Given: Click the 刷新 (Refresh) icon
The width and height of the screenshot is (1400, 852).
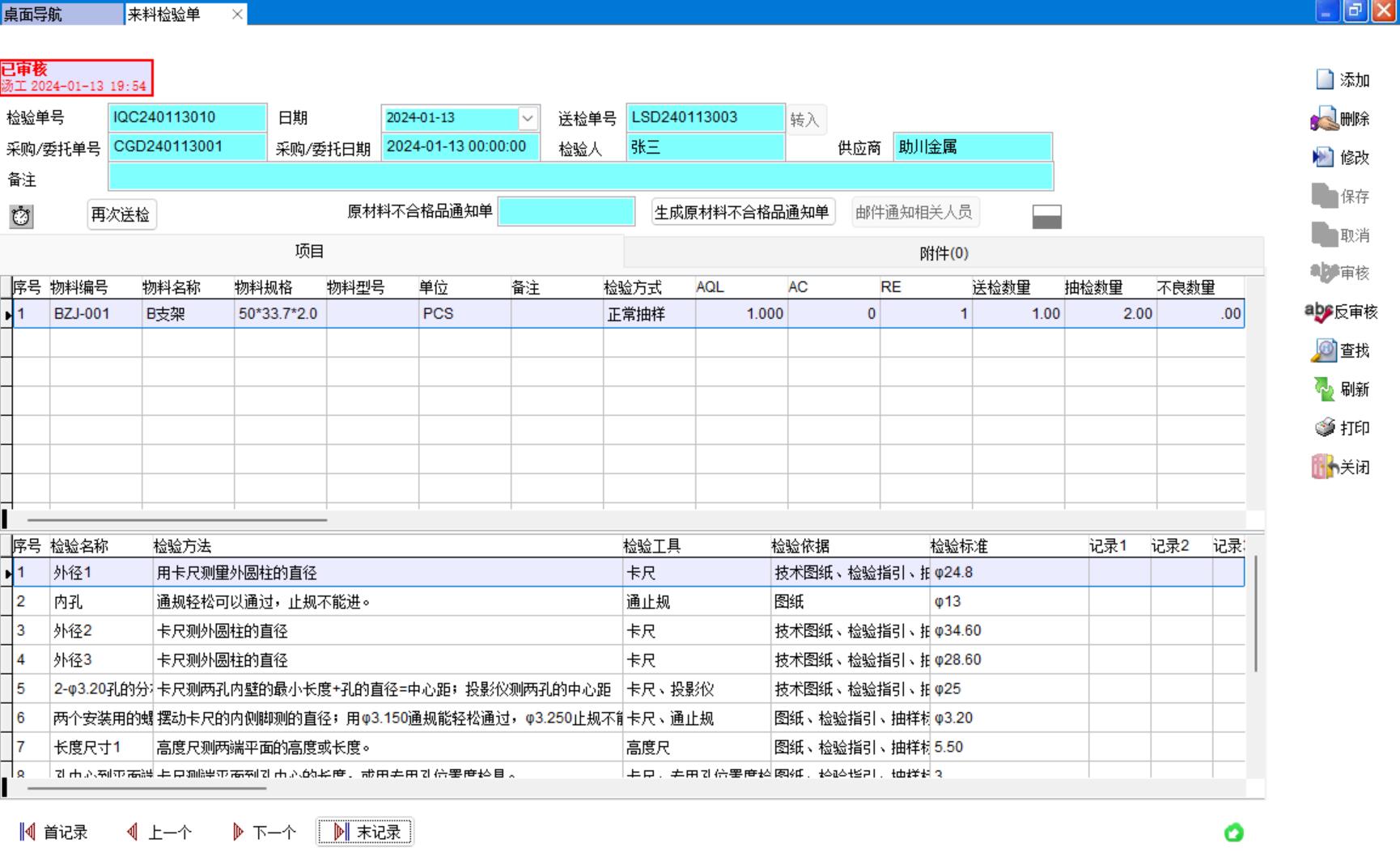Looking at the screenshot, I should tap(1324, 389).
